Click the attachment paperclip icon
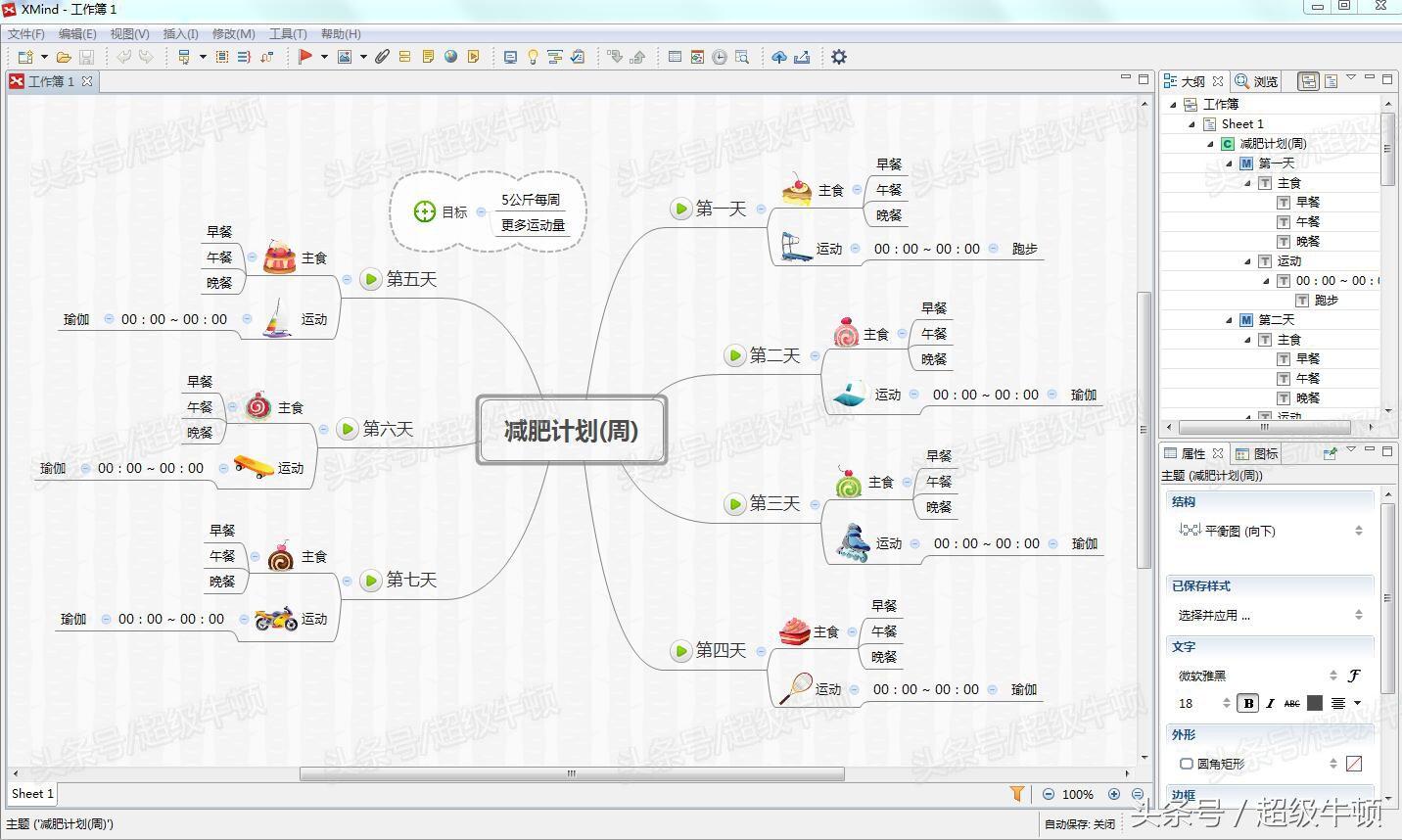 (383, 57)
